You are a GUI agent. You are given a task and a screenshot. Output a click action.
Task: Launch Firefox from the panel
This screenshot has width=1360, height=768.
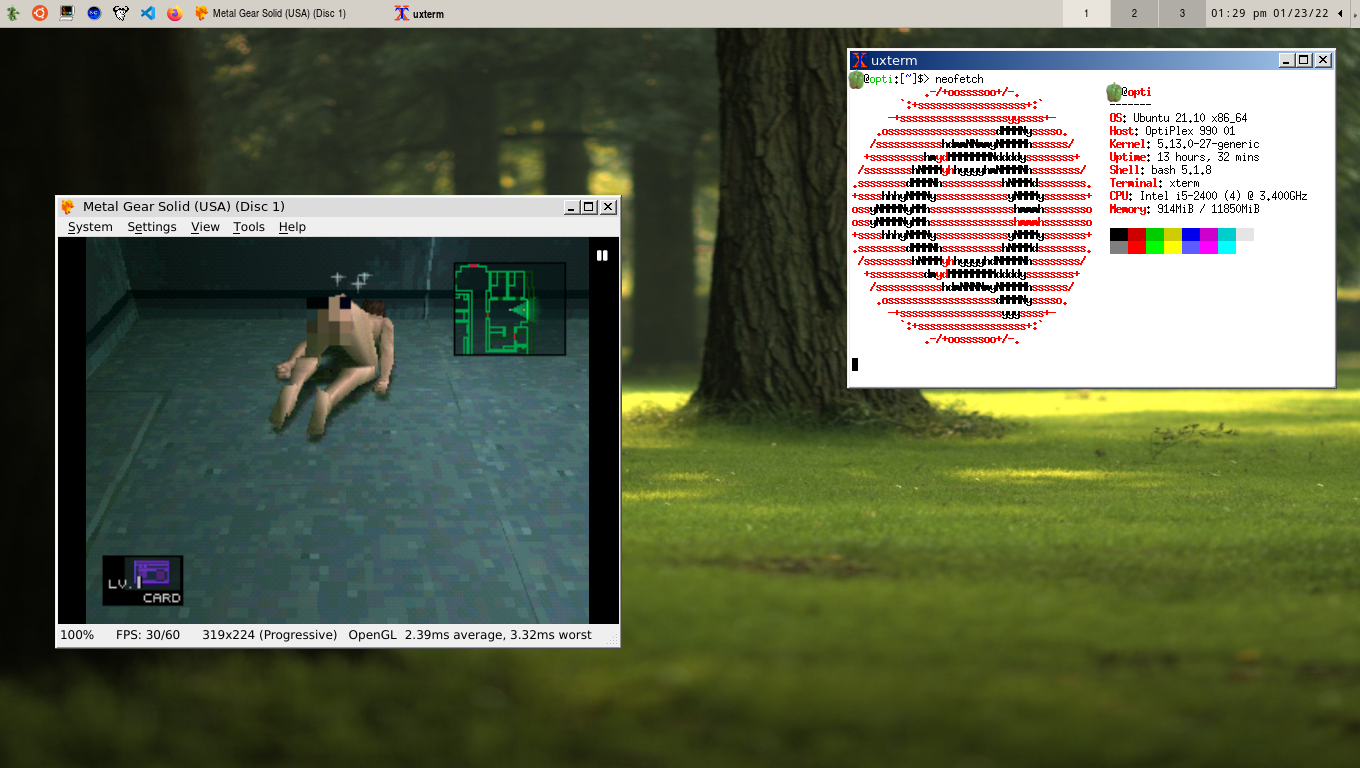click(174, 13)
